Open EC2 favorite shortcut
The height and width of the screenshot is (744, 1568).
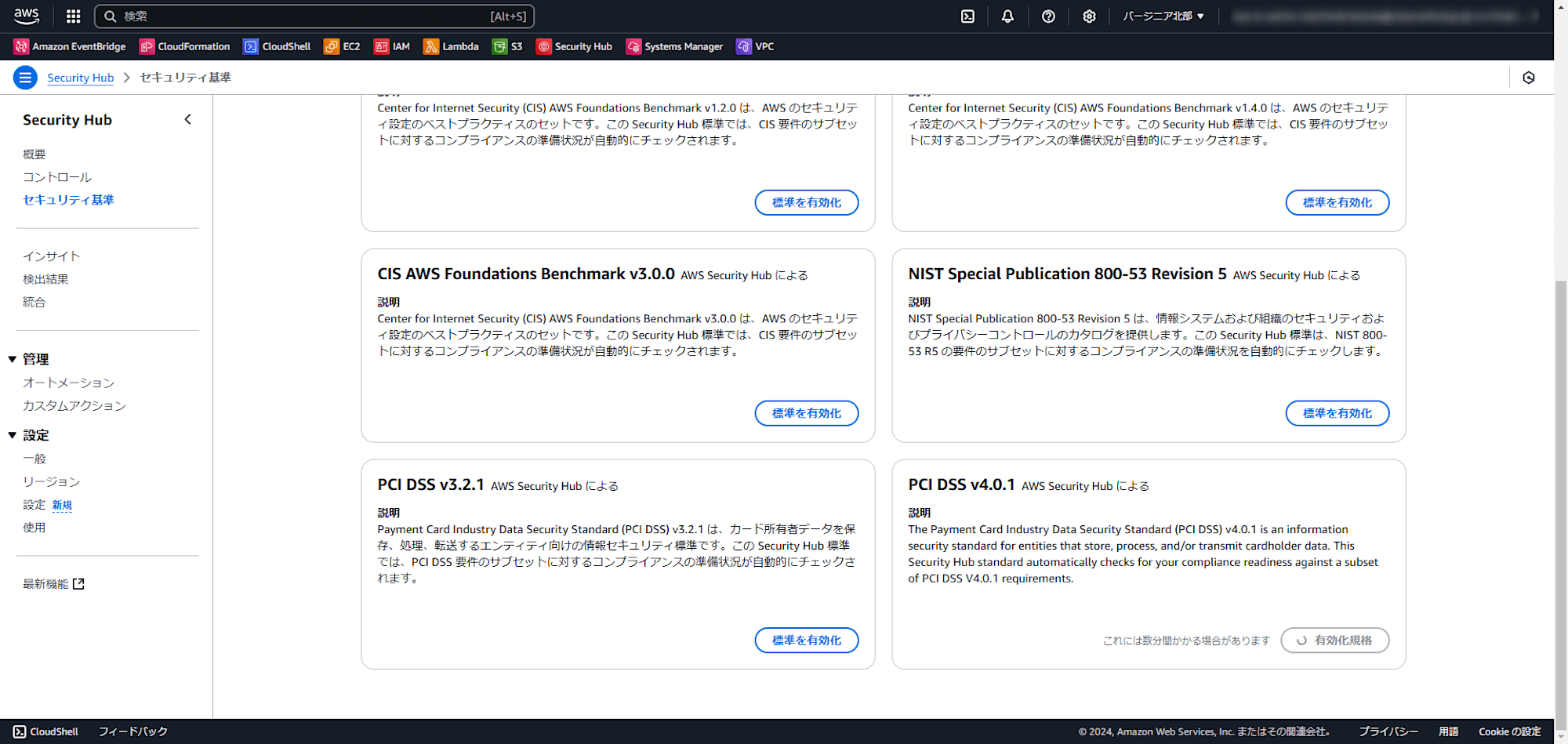pyautogui.click(x=342, y=46)
